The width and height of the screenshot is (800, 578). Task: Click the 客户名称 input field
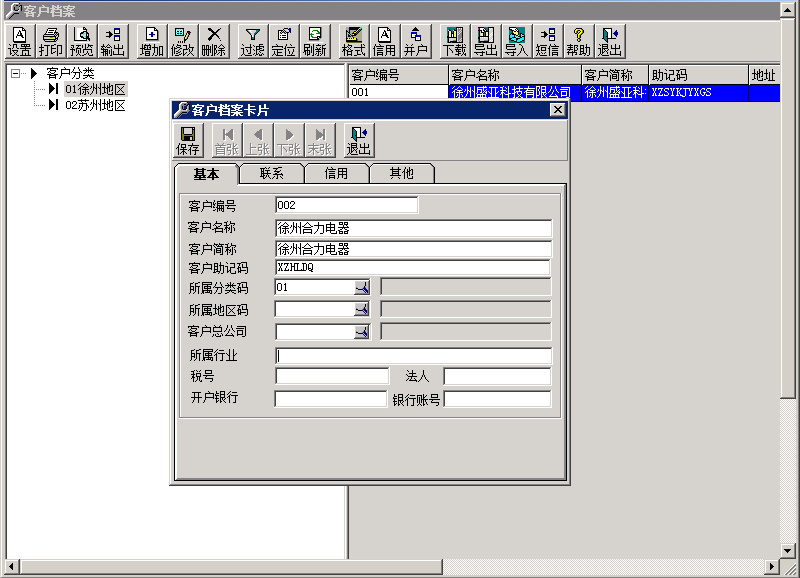coord(413,228)
